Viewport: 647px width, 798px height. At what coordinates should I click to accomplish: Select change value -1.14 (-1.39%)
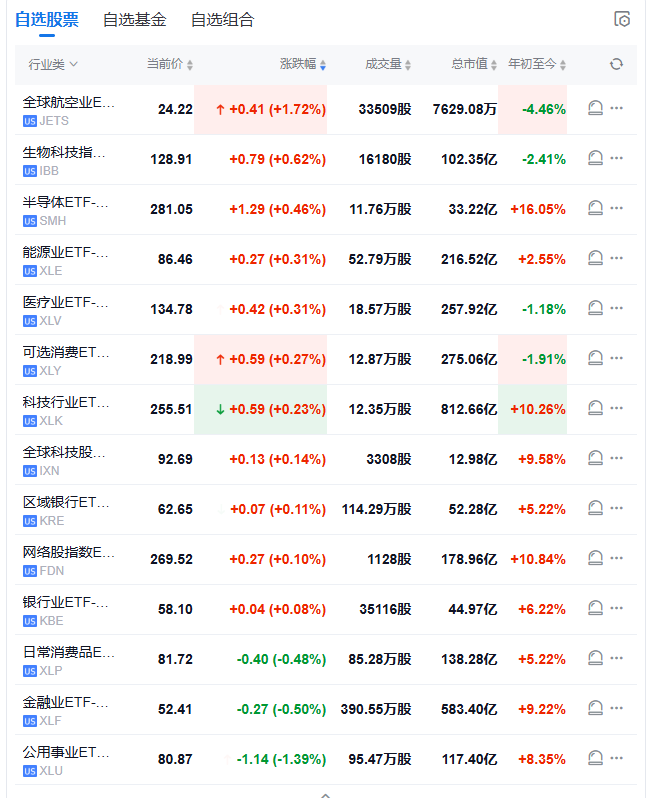pyautogui.click(x=281, y=759)
